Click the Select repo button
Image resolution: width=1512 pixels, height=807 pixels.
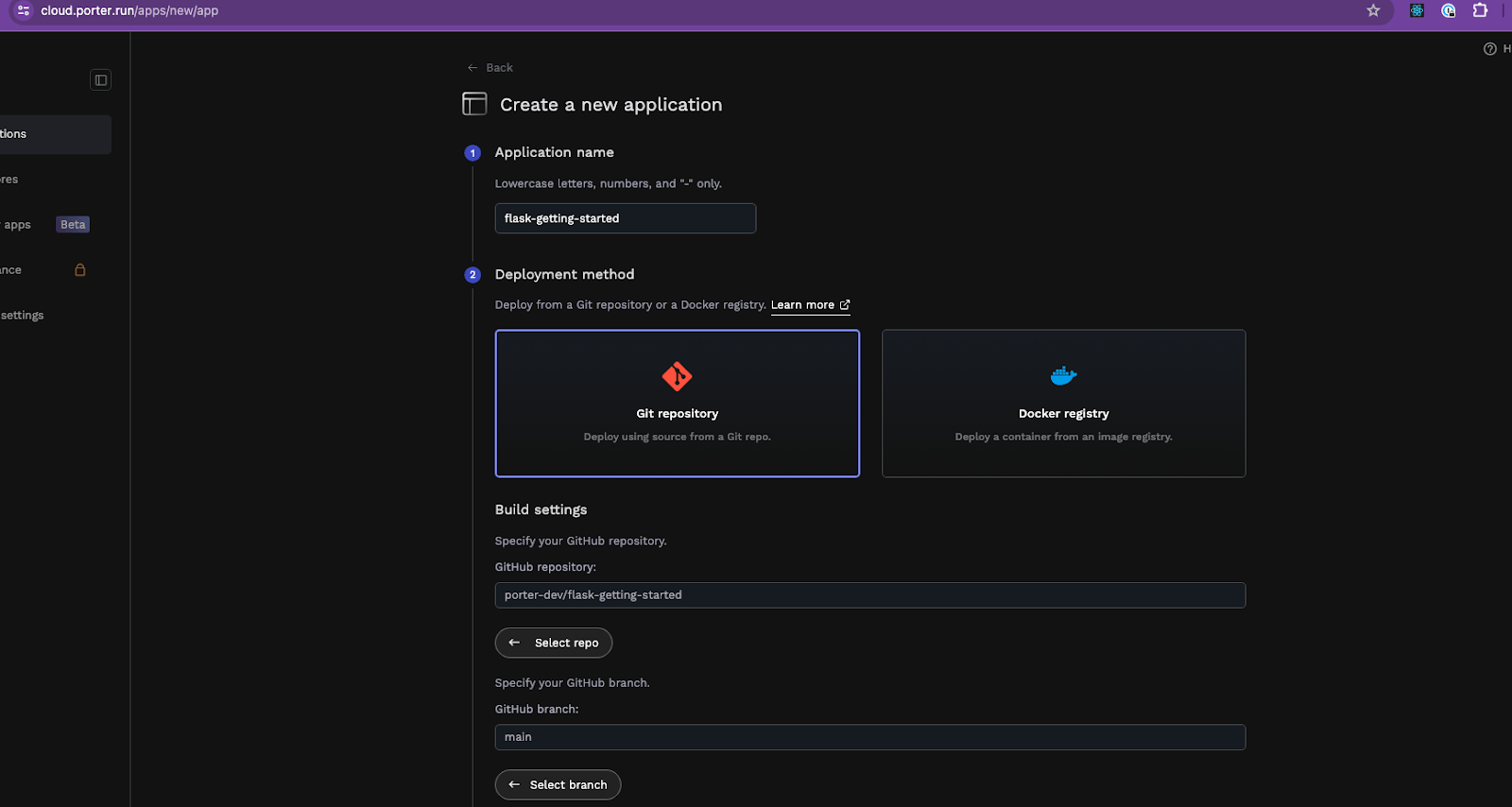tap(554, 643)
